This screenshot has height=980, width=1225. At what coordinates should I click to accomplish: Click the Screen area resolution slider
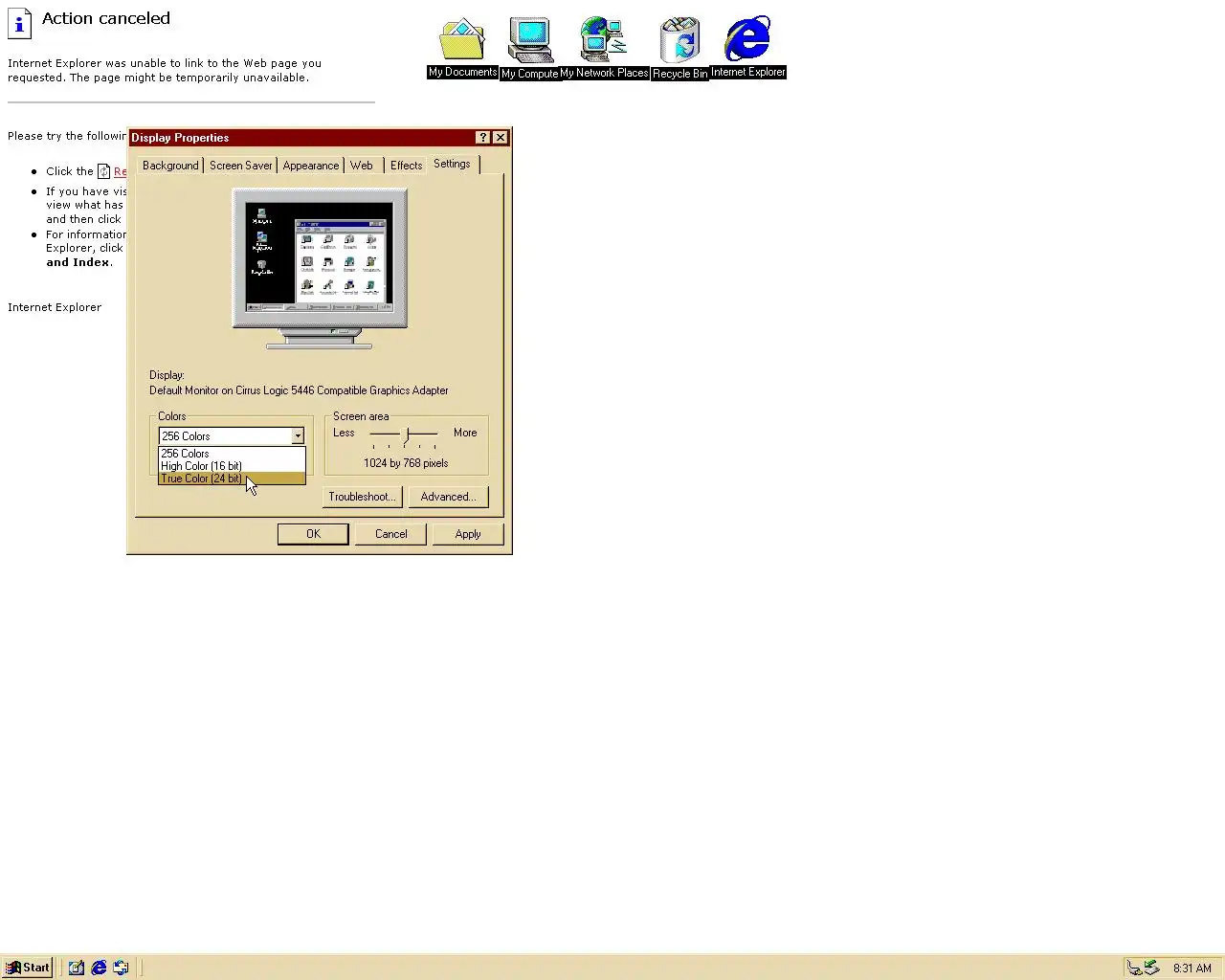(404, 435)
